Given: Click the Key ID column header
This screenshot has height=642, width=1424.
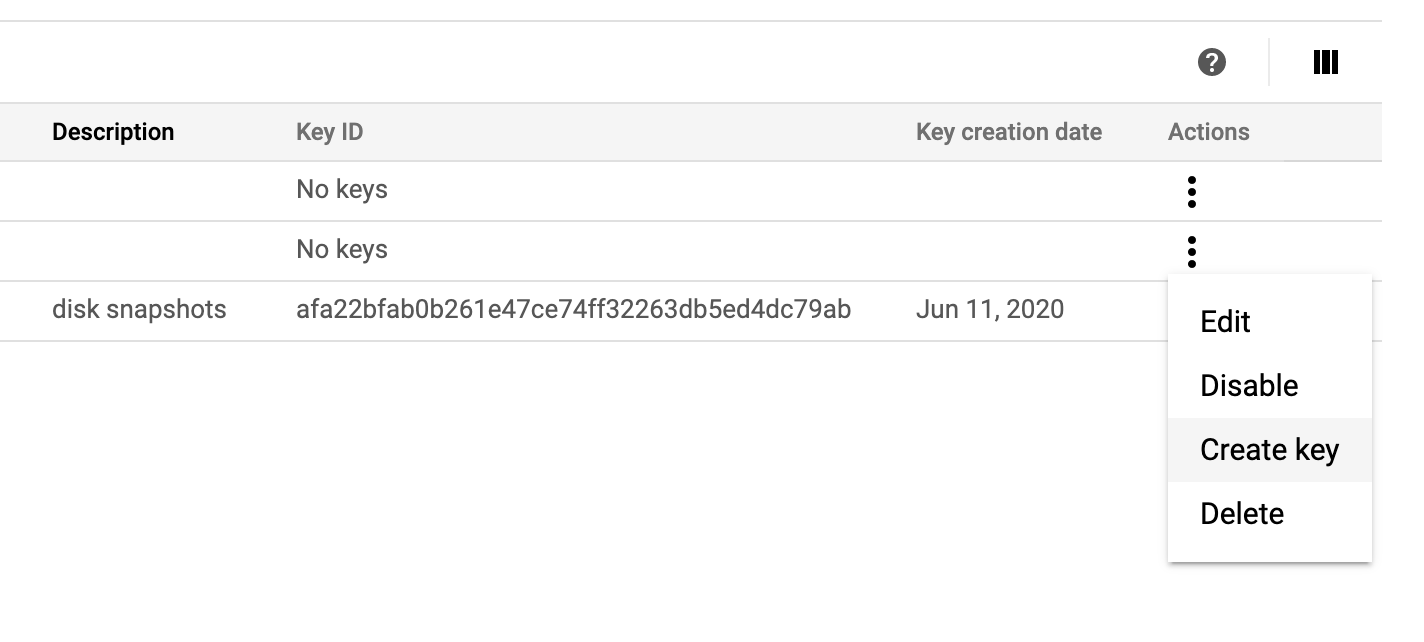Looking at the screenshot, I should [x=330, y=132].
